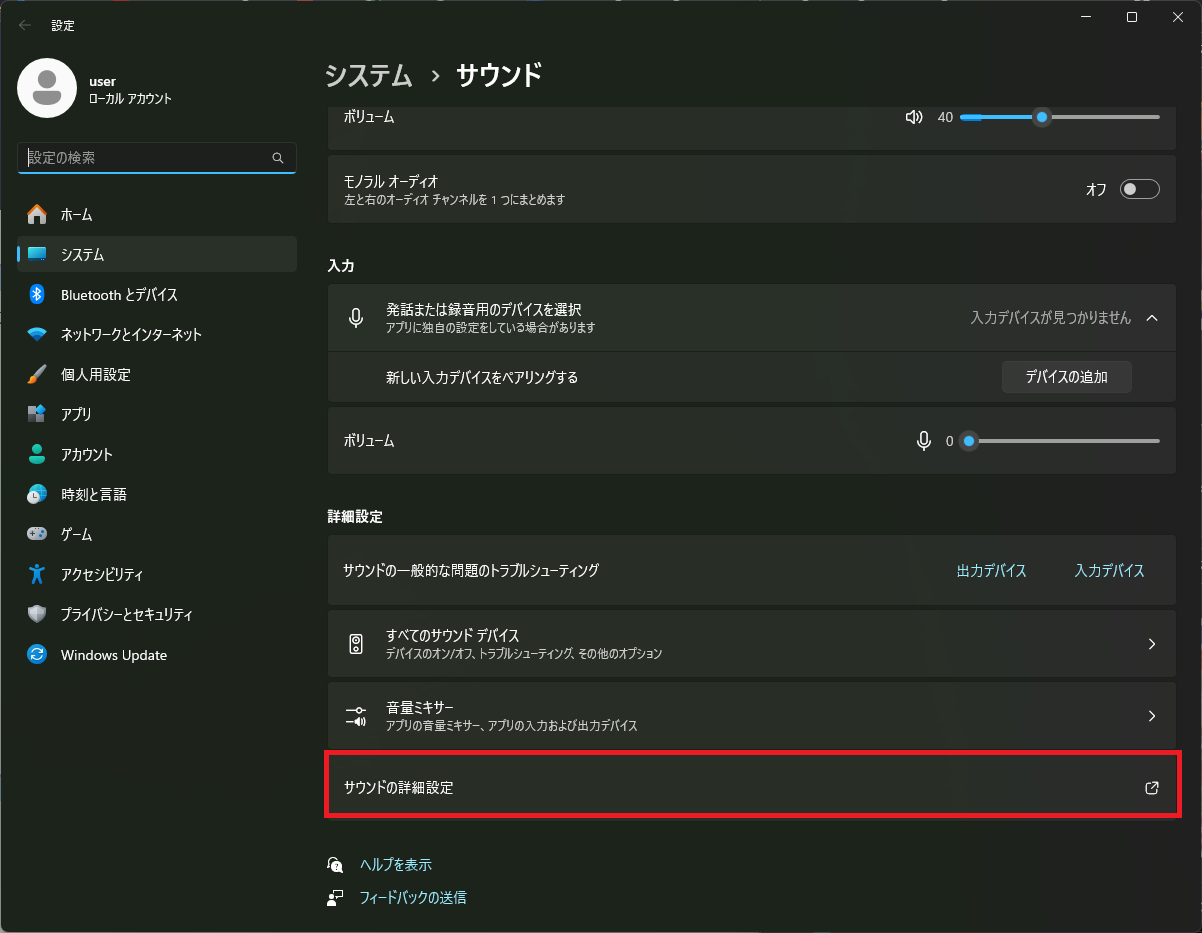Viewport: 1202px width, 933px height.
Task: Click the output volume slider thumb
Action: click(1042, 117)
